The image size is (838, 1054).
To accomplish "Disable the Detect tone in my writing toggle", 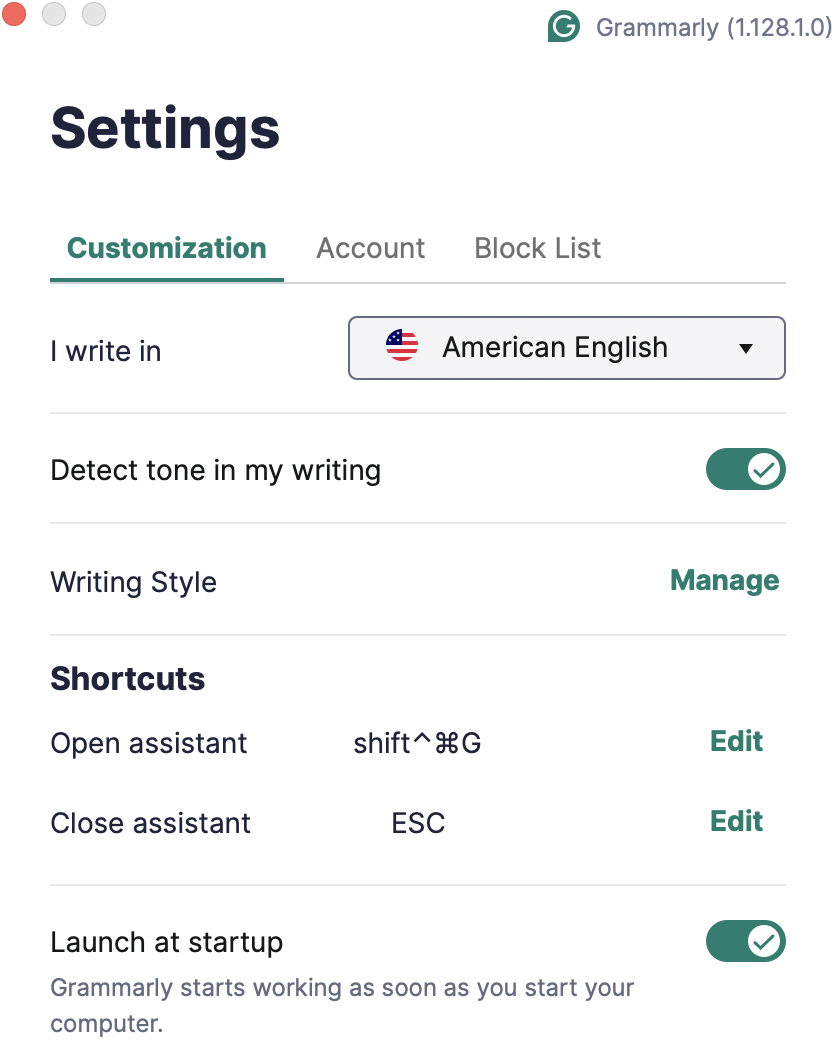I will point(746,469).
